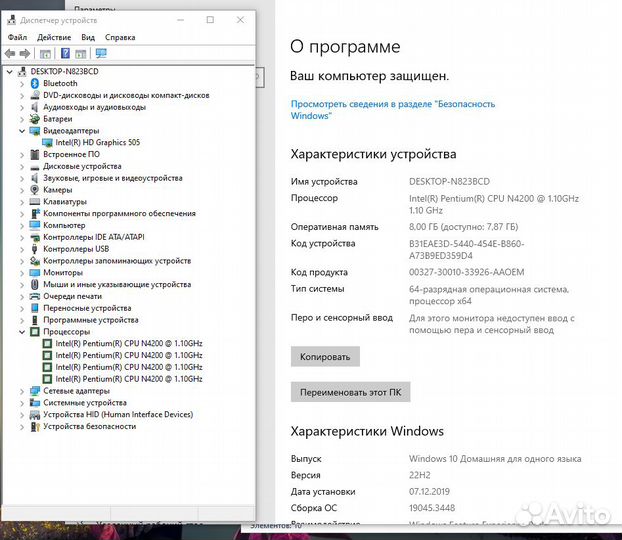This screenshot has height=540, width=622.
Task: Open the Справка menu
Action: (x=120, y=37)
